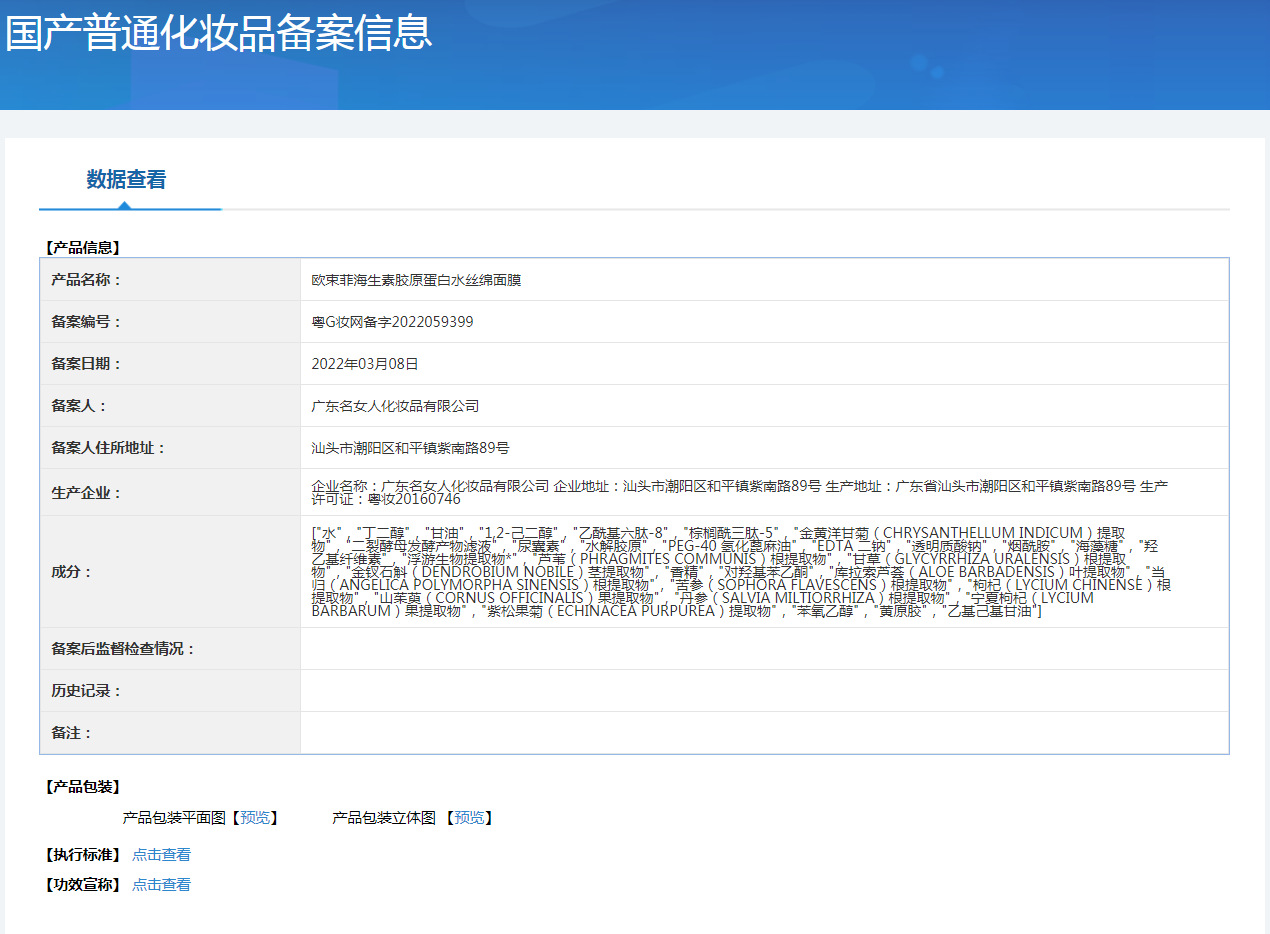Click the 生产企业 label cell

click(x=170, y=492)
